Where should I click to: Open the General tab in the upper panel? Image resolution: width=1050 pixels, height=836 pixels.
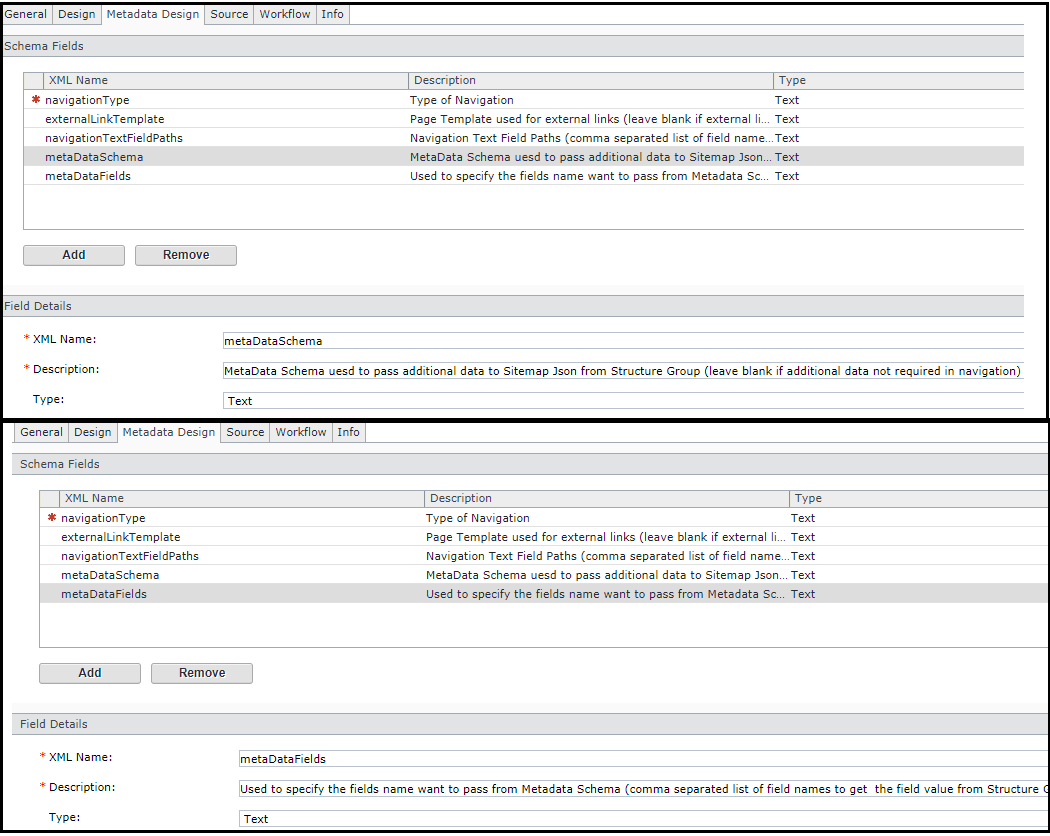click(x=26, y=14)
